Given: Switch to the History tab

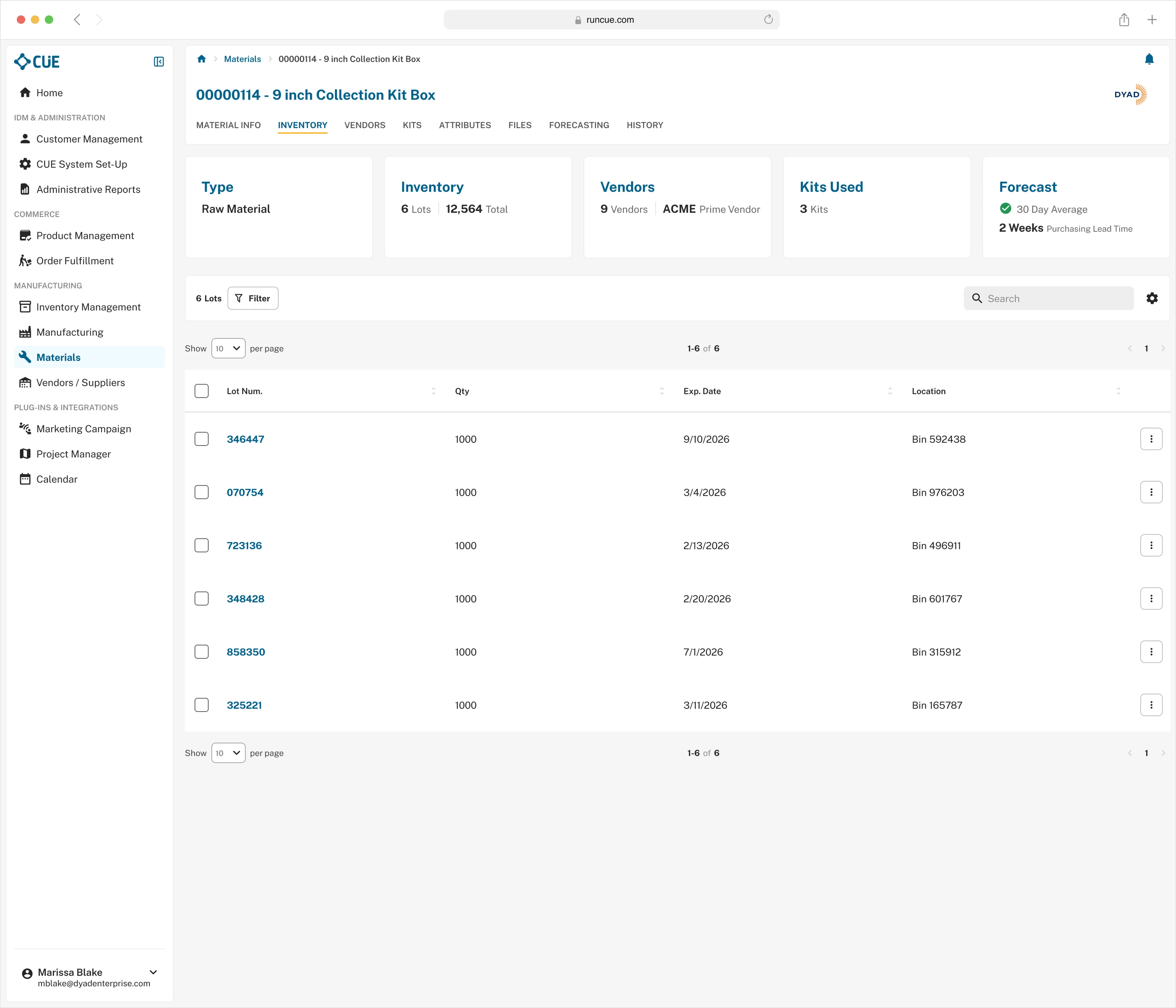Looking at the screenshot, I should [x=645, y=125].
